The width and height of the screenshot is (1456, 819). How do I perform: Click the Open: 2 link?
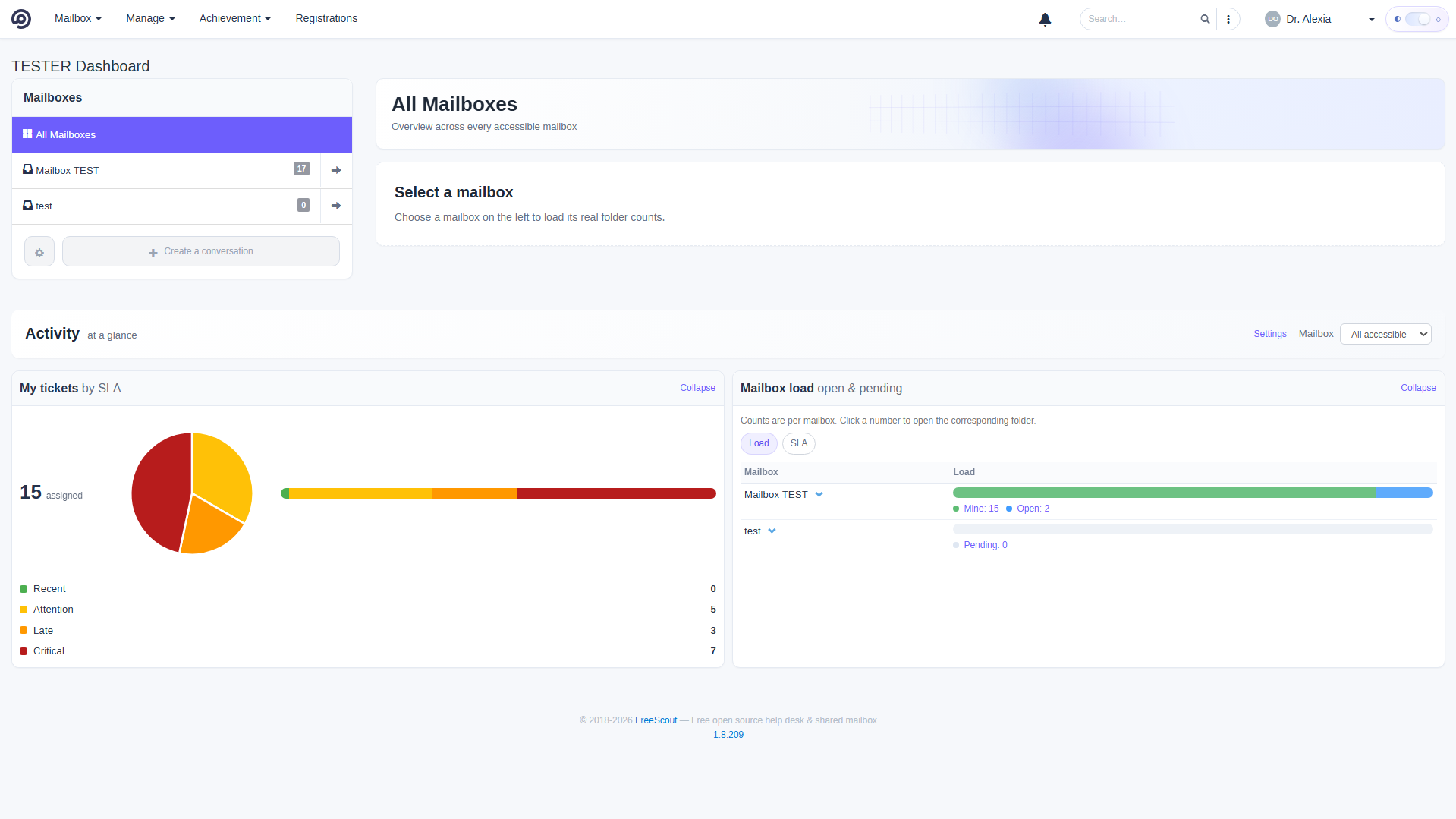[1033, 509]
